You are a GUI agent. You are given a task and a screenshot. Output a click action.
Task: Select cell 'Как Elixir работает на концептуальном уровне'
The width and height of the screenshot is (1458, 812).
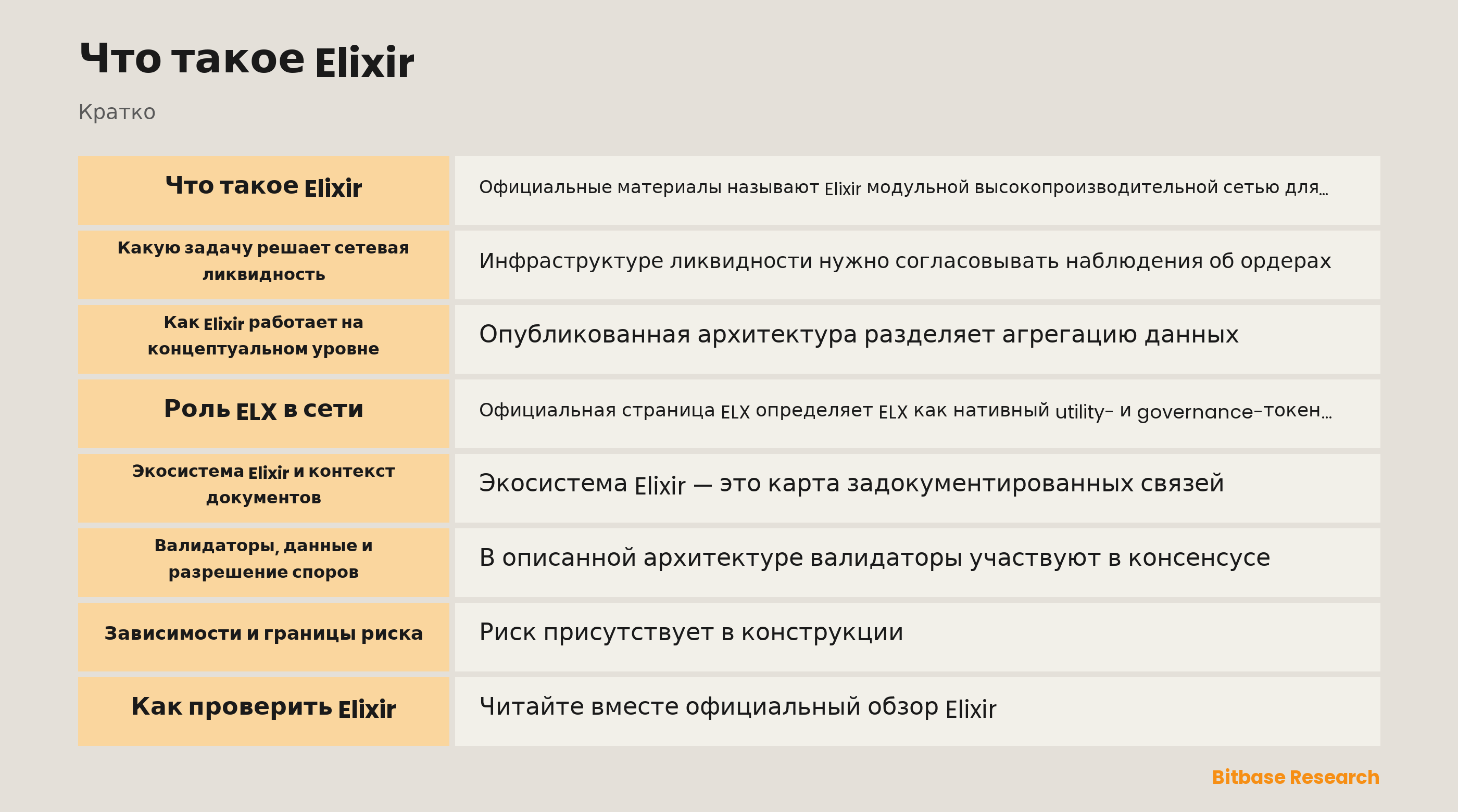tap(263, 339)
